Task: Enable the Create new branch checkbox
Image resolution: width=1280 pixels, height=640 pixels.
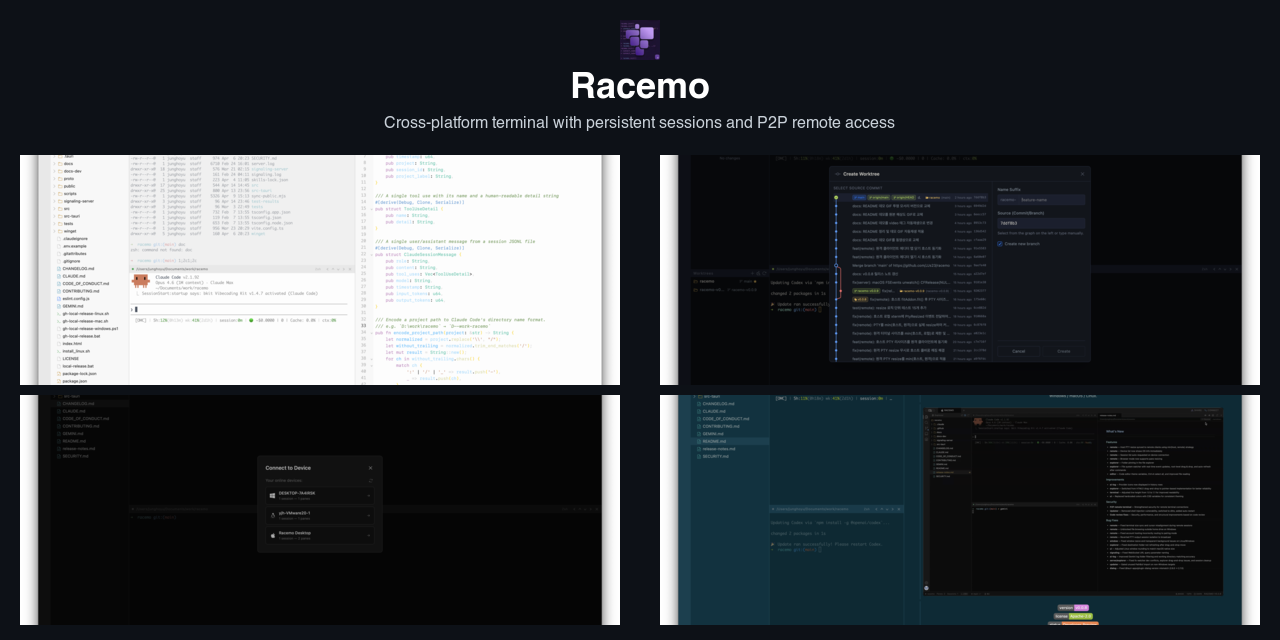Action: click(x=1002, y=243)
